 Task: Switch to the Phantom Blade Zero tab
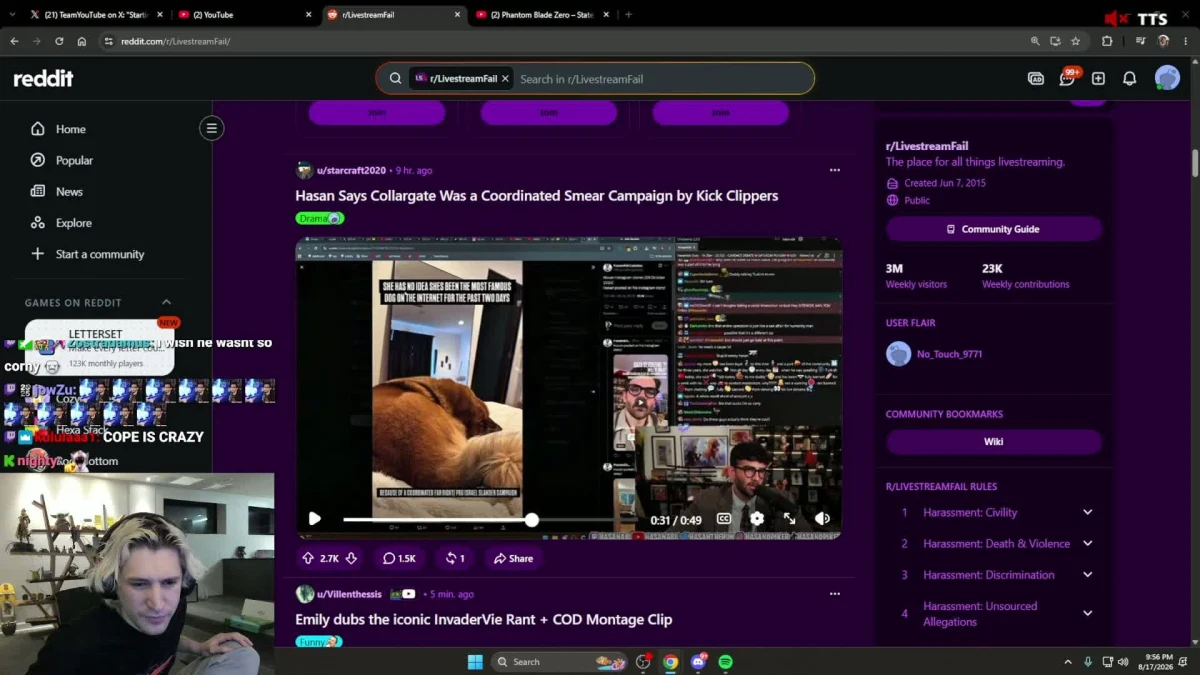point(541,15)
